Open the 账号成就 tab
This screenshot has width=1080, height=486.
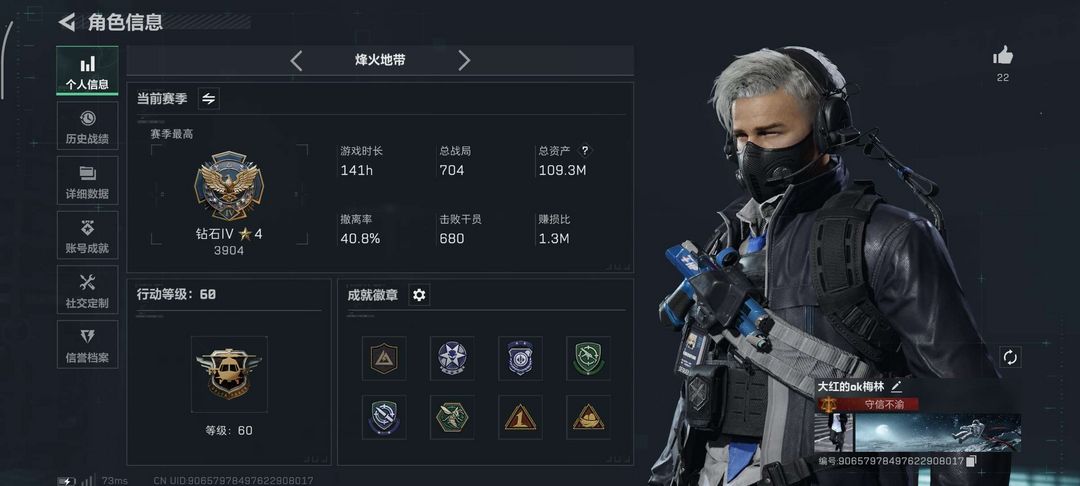(87, 235)
